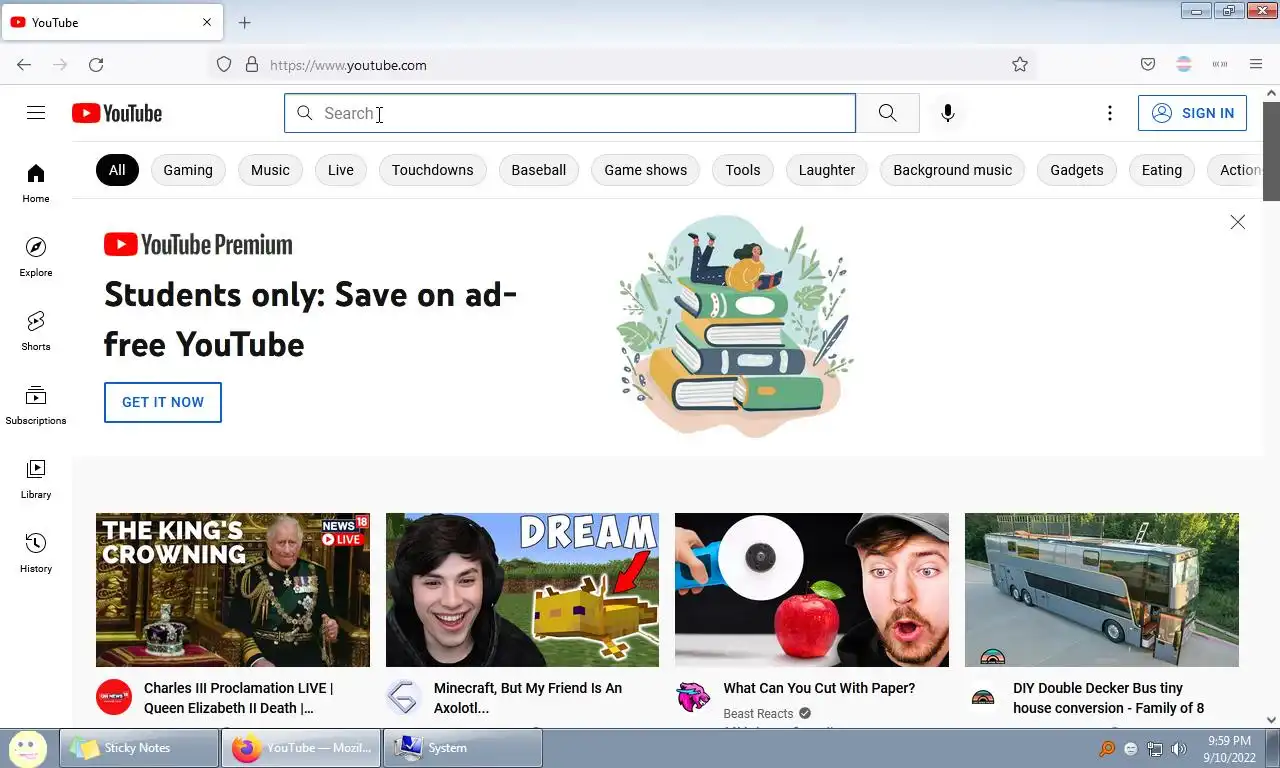Open Minecraft But My Friend Is An Axolotl title
Image resolution: width=1280 pixels, height=768 pixels.
[528, 698]
